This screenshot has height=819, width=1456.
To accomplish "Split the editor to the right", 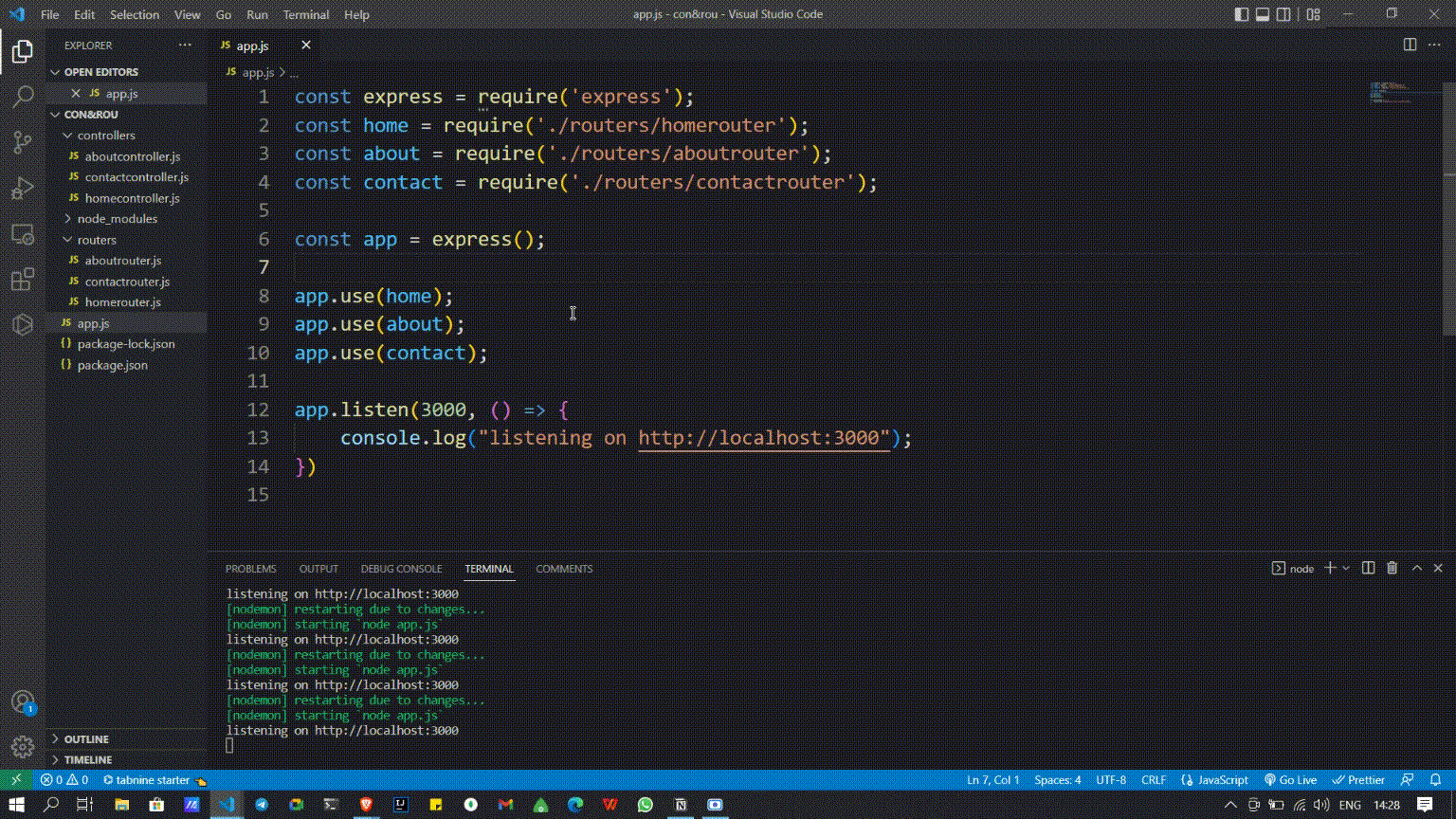I will click(x=1410, y=45).
